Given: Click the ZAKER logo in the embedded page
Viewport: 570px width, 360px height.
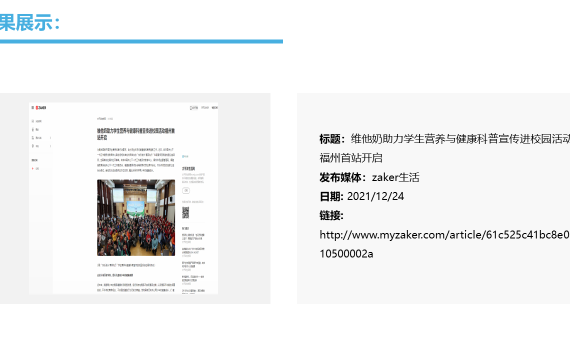Looking at the screenshot, I should [x=41, y=108].
